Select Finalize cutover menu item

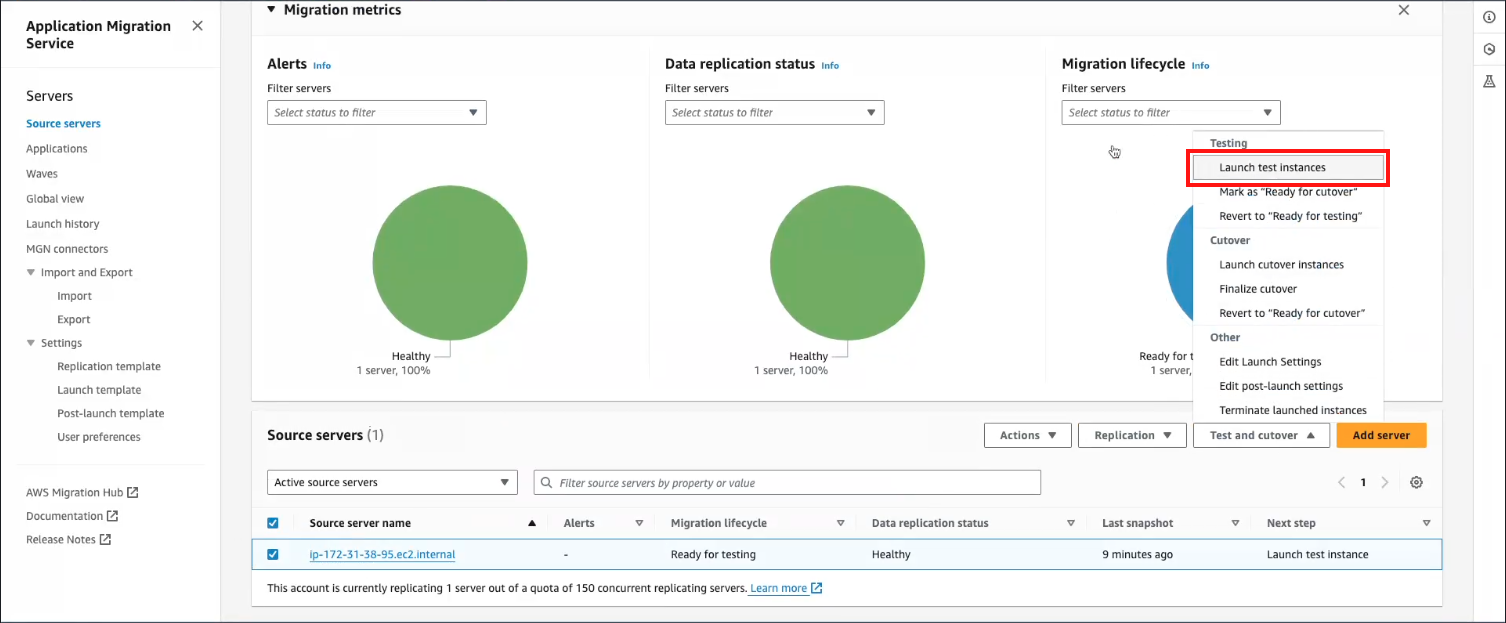tap(1288, 289)
